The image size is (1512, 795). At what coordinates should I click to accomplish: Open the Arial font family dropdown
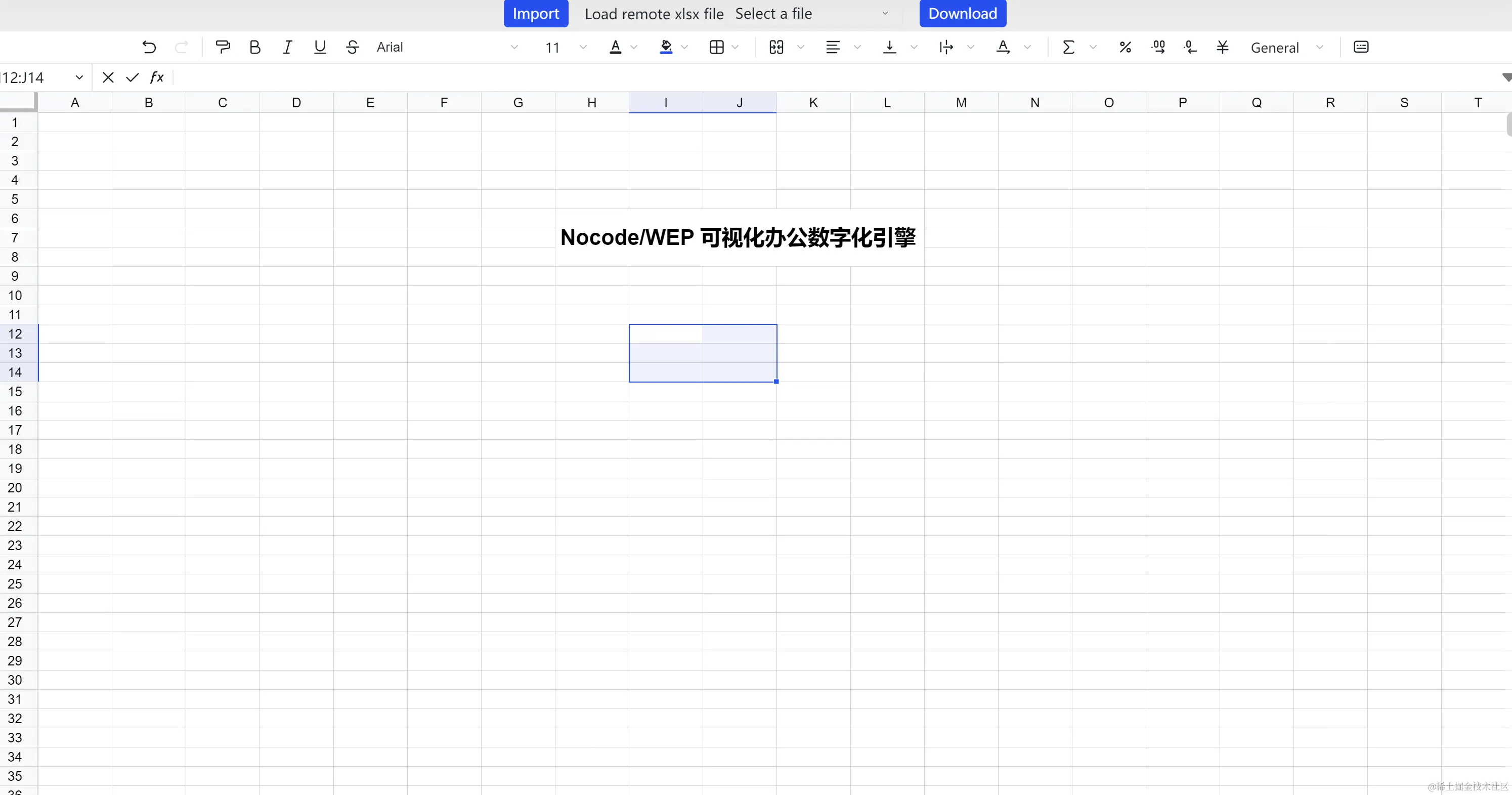pos(447,47)
